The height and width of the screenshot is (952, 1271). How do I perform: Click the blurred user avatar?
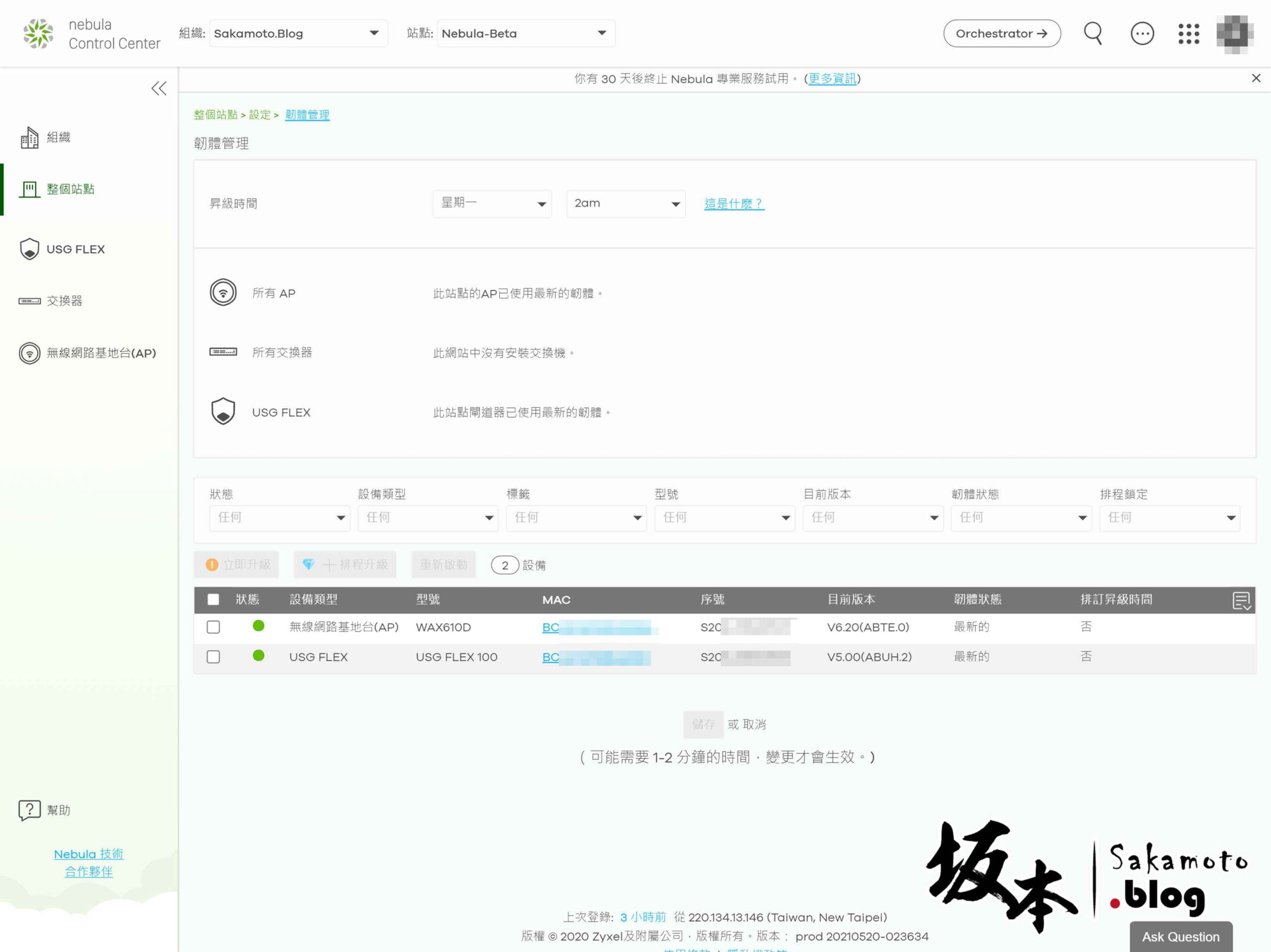(x=1235, y=33)
